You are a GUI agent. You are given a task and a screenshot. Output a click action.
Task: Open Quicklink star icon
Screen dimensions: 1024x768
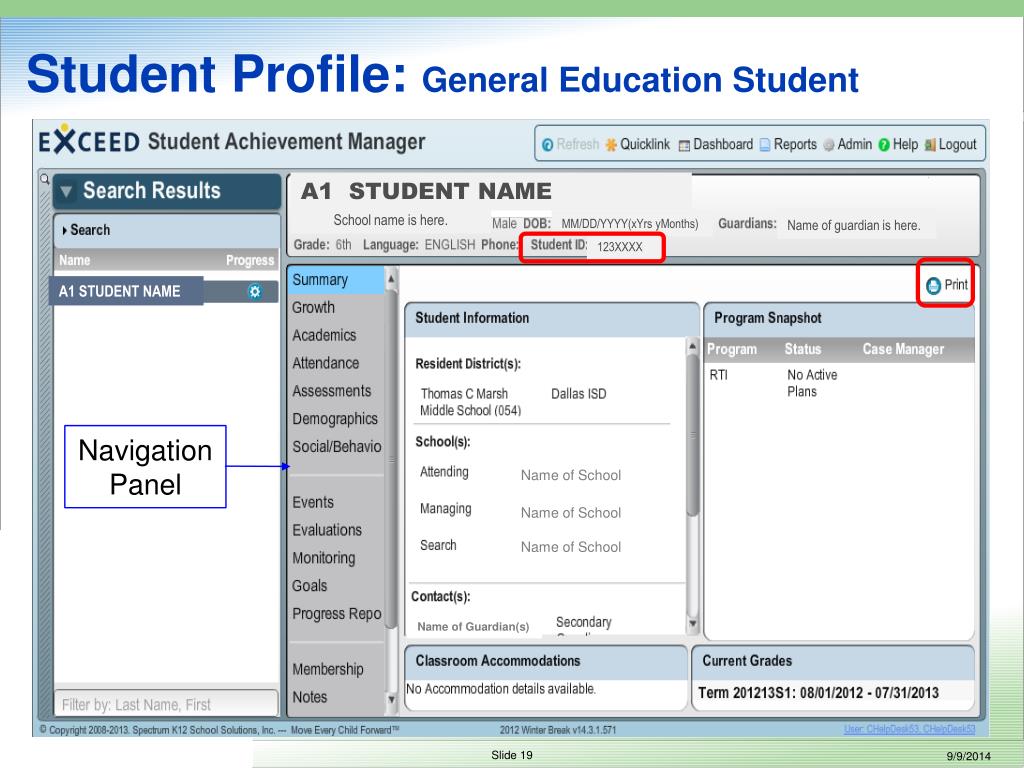[x=611, y=145]
